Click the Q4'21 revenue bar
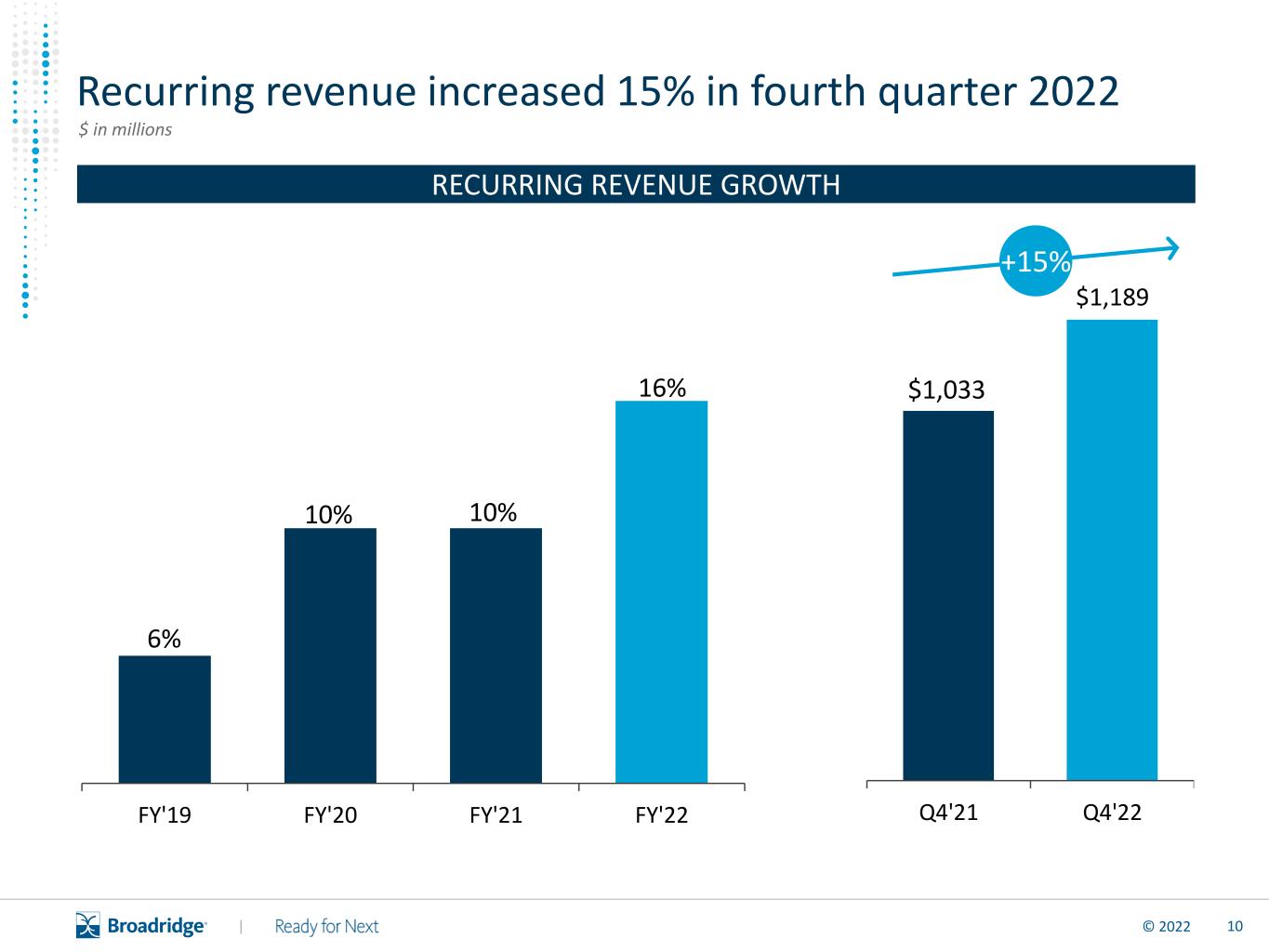The image size is (1269, 952). coord(948,596)
